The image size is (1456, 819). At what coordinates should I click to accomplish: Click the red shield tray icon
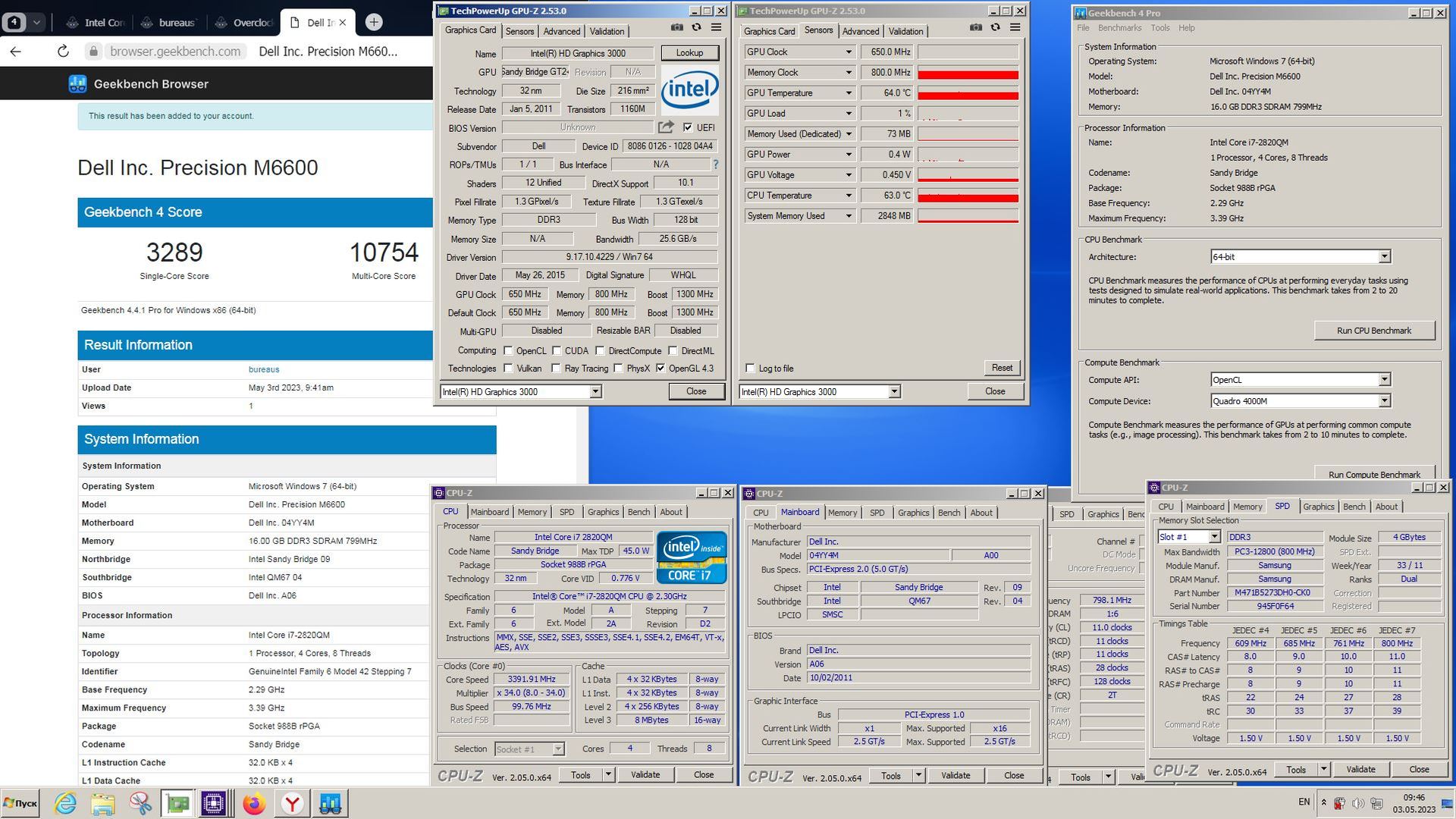tap(1340, 803)
